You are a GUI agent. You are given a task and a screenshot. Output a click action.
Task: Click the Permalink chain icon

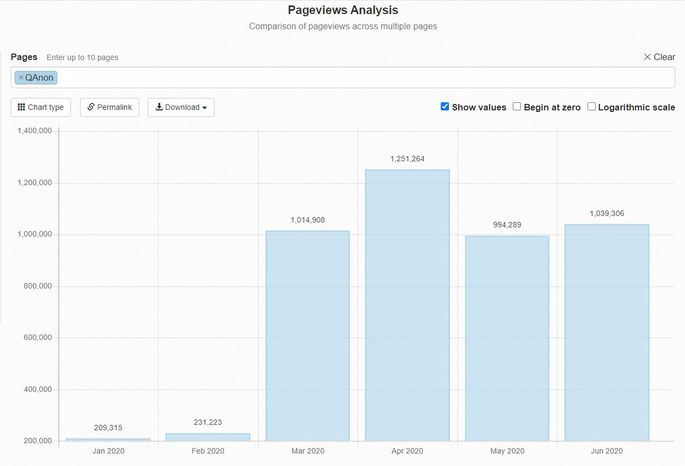click(91, 107)
